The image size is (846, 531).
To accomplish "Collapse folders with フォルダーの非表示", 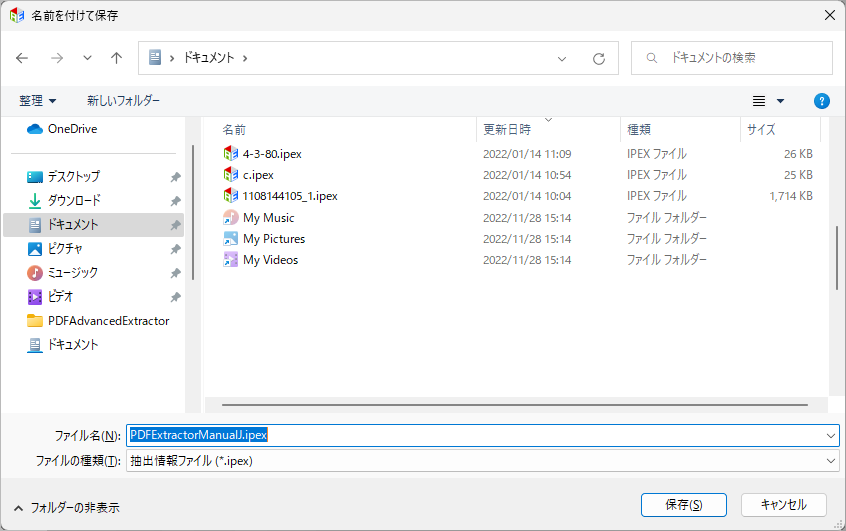I will pyautogui.click(x=66, y=508).
